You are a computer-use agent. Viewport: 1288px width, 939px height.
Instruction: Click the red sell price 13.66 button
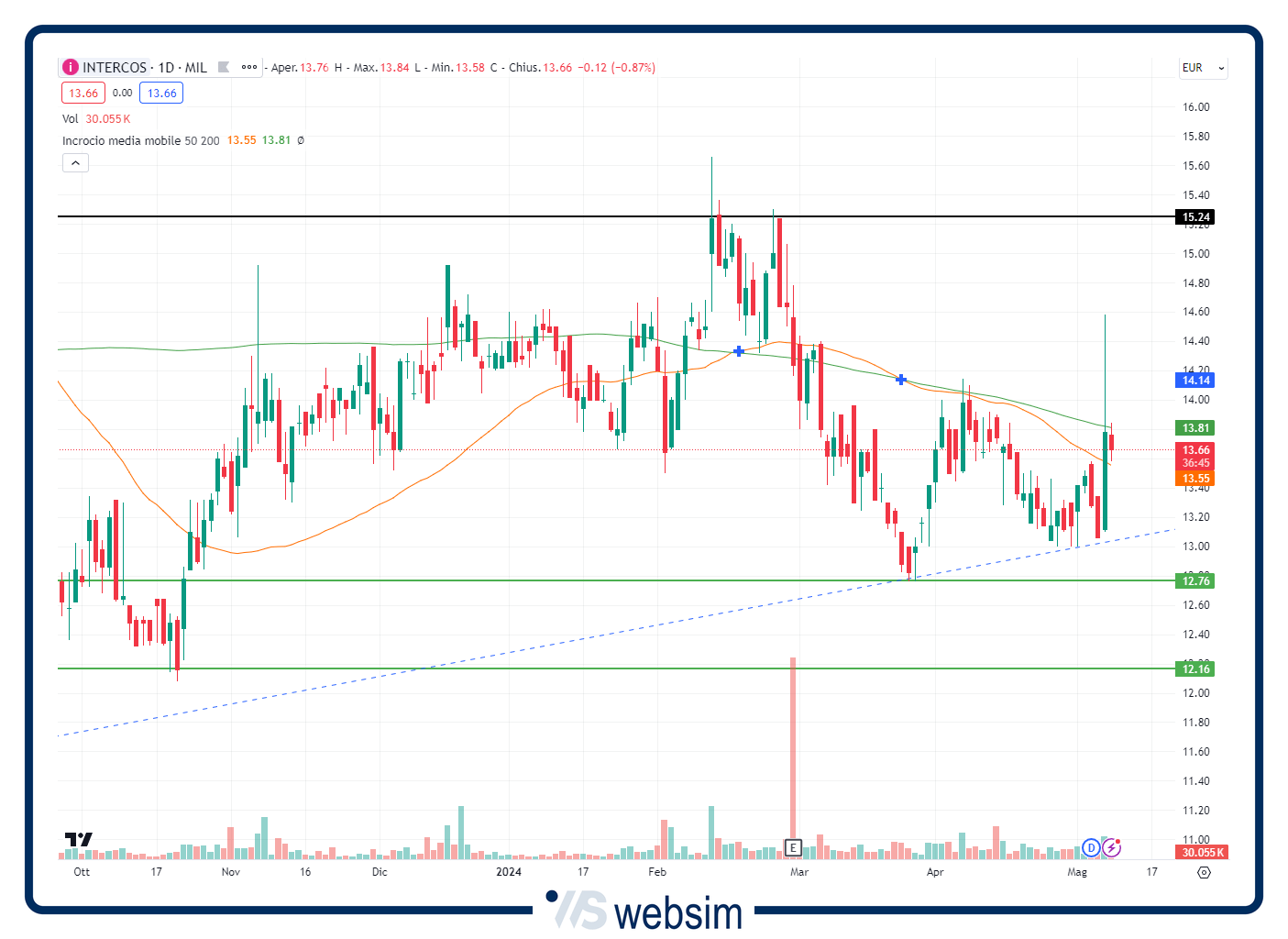point(83,94)
